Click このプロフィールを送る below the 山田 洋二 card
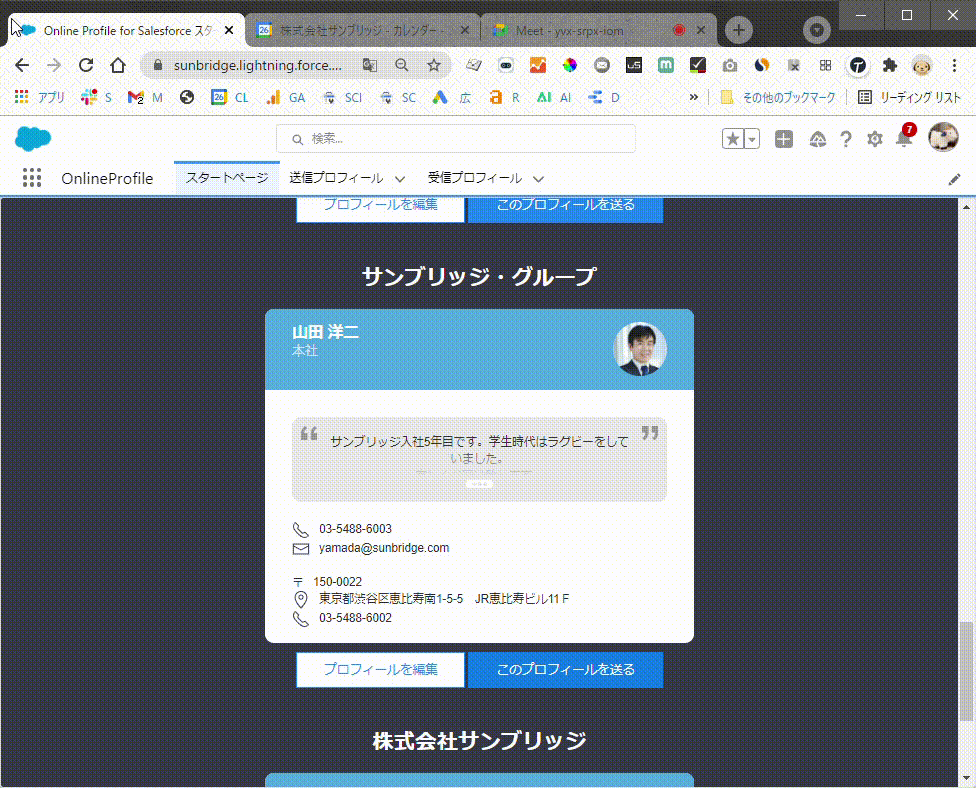976x788 pixels. point(565,670)
